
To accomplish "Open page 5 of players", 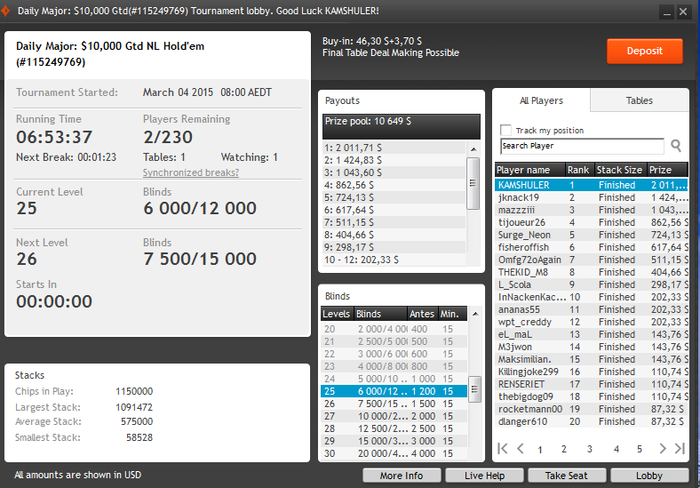I will pyautogui.click(x=639, y=449).
